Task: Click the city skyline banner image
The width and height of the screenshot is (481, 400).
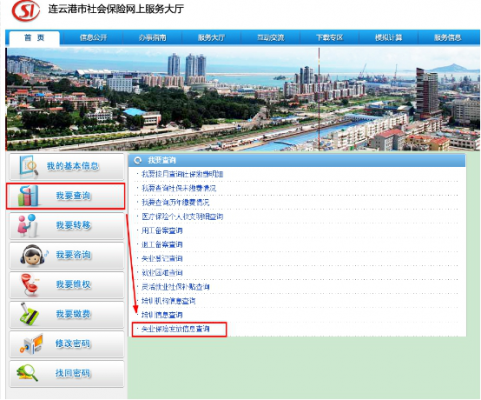Action: click(243, 99)
